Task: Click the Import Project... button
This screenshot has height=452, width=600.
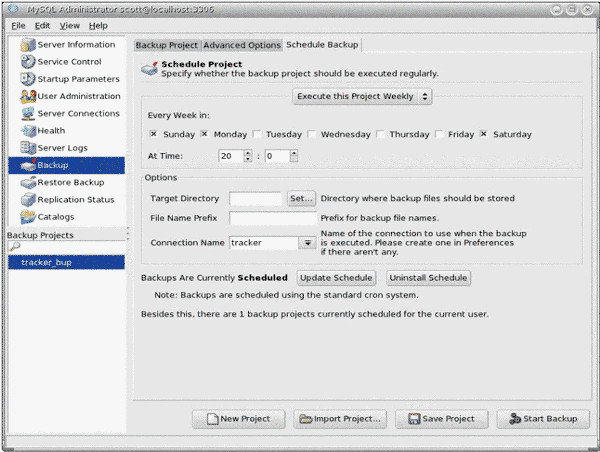Action: (x=340, y=419)
